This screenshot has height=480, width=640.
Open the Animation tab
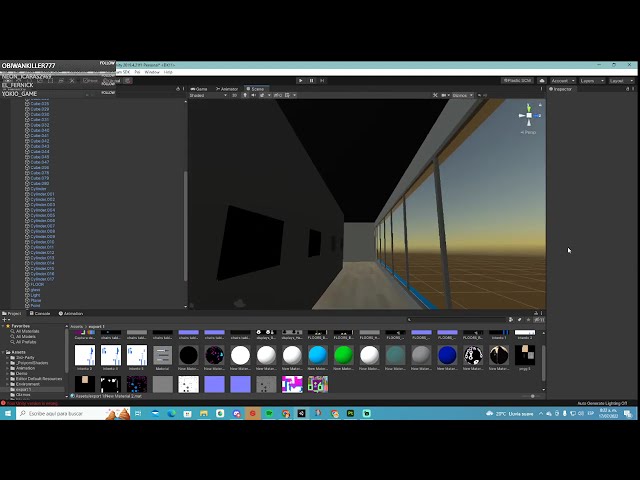pyautogui.click(x=71, y=313)
